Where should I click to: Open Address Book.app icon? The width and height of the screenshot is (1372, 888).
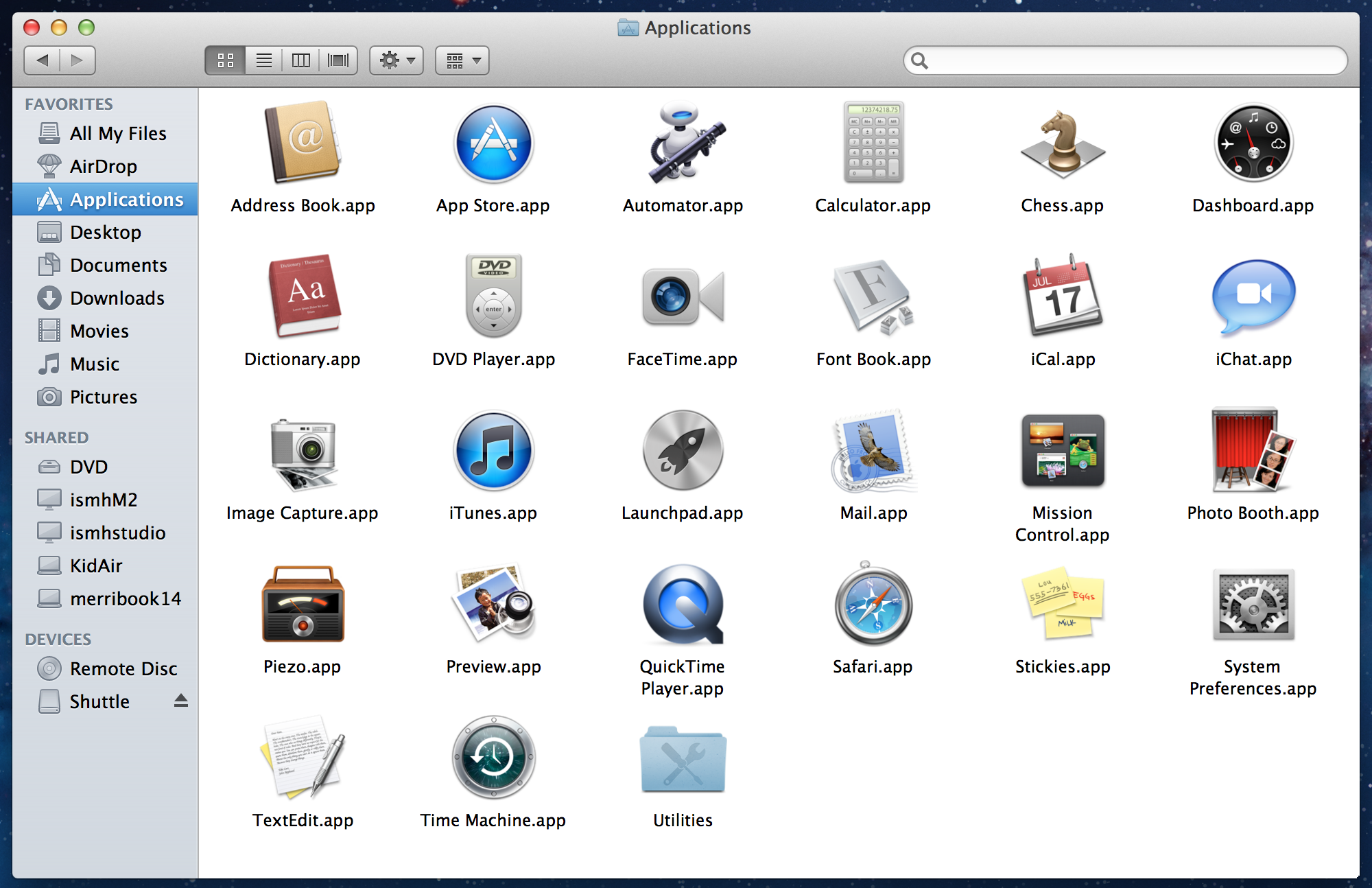303,143
